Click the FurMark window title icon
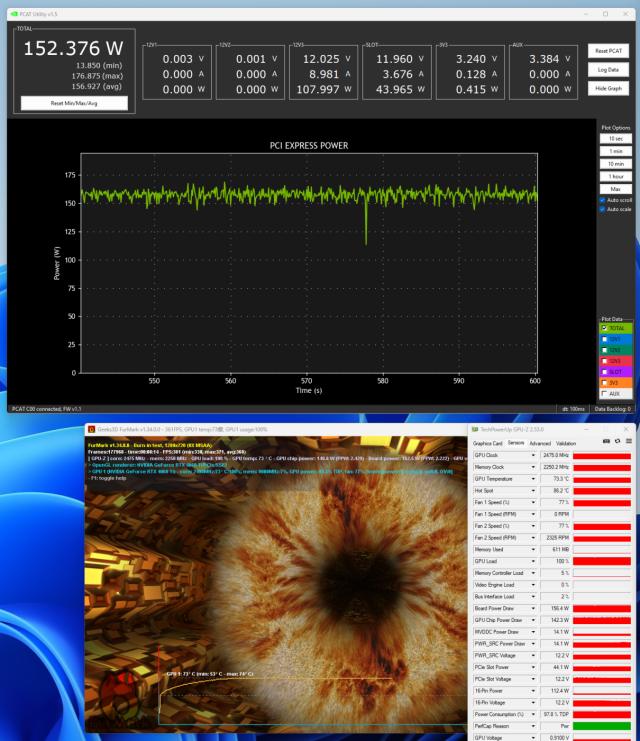This screenshot has height=741, width=640. tap(92, 428)
